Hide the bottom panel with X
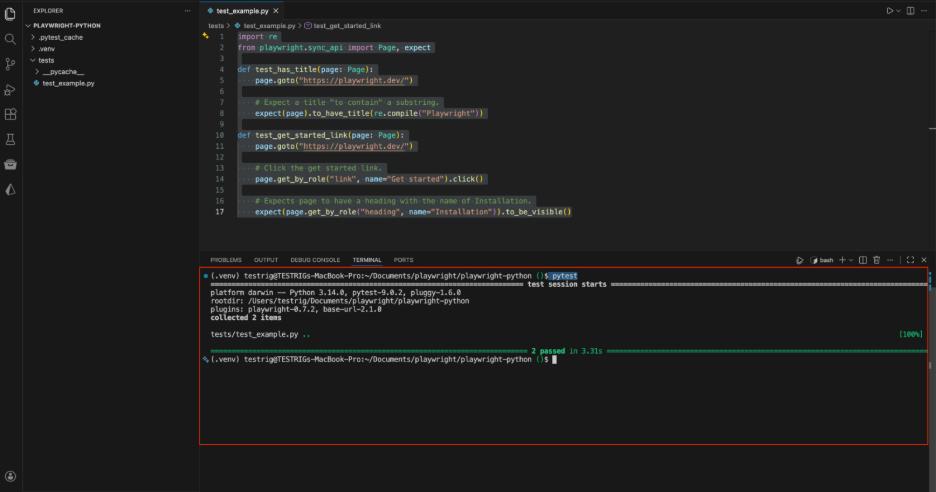Viewport: 936px width, 492px height. click(x=924, y=260)
